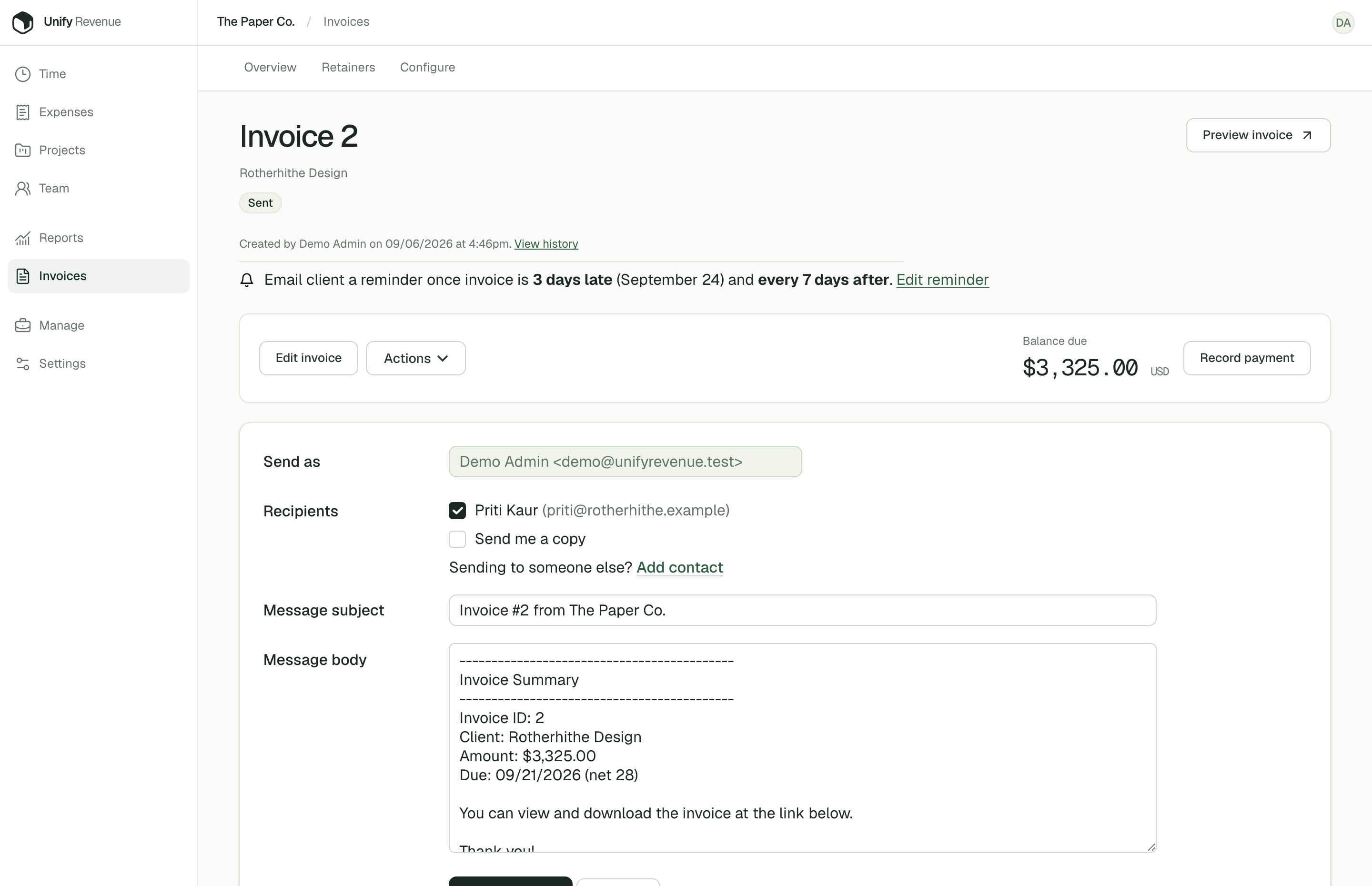
Task: Click The Paper Co. breadcrumb
Action: point(255,22)
